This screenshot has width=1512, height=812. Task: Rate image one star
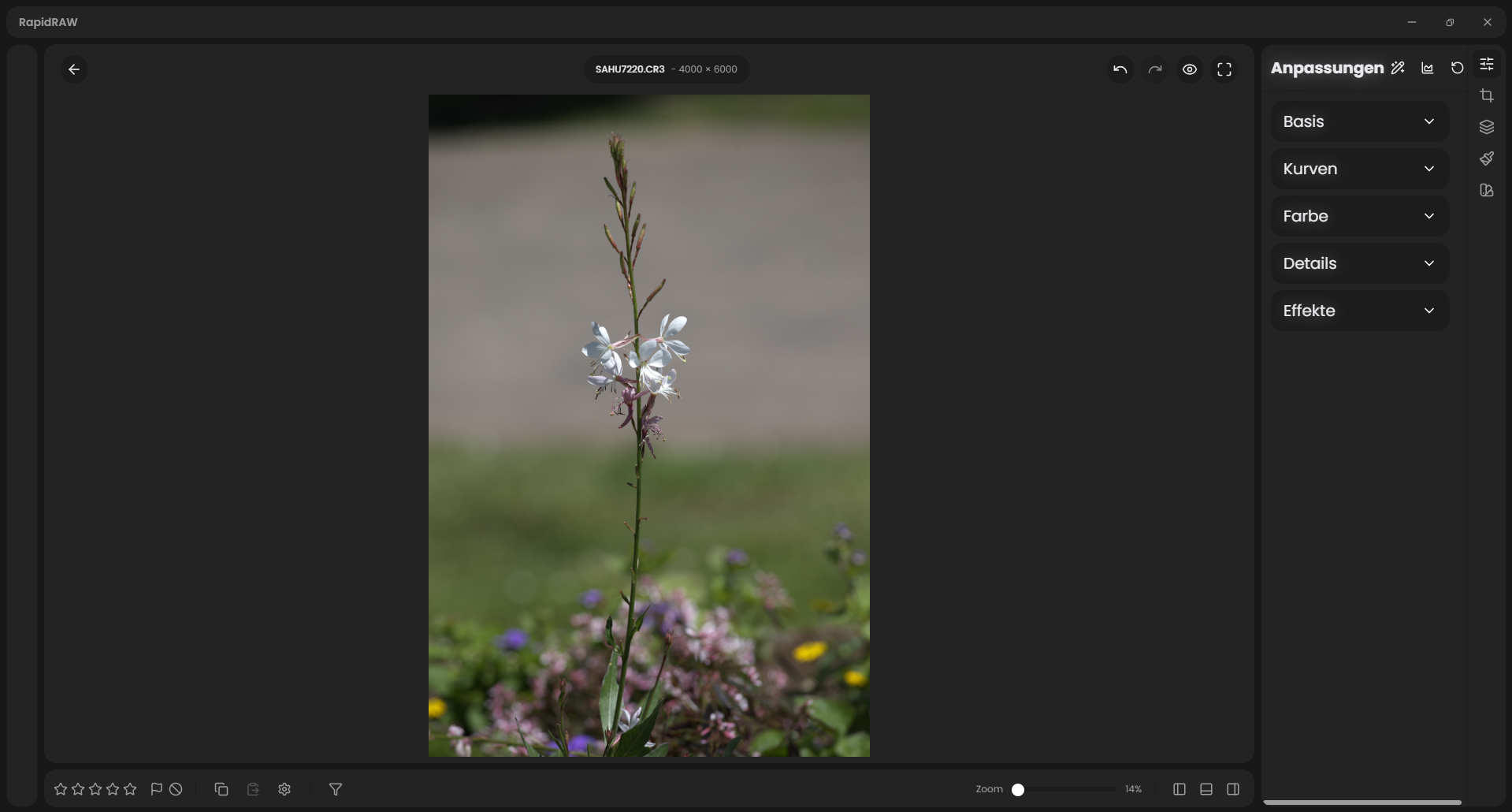(61, 789)
